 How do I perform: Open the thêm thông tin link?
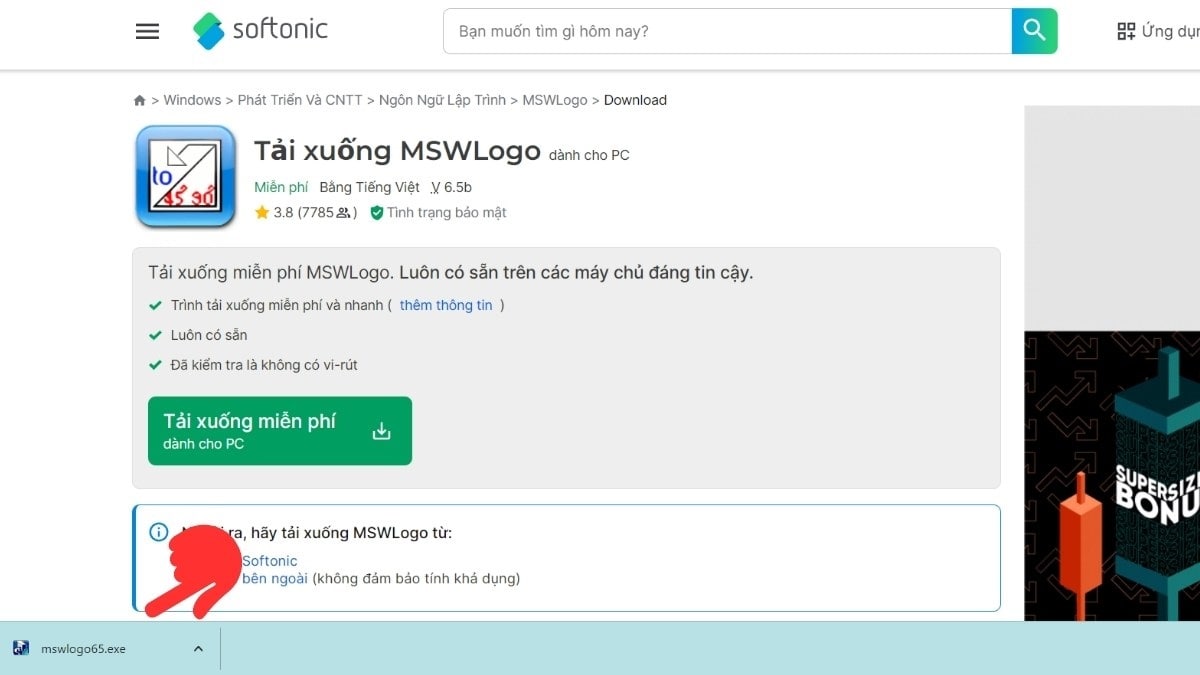448,305
